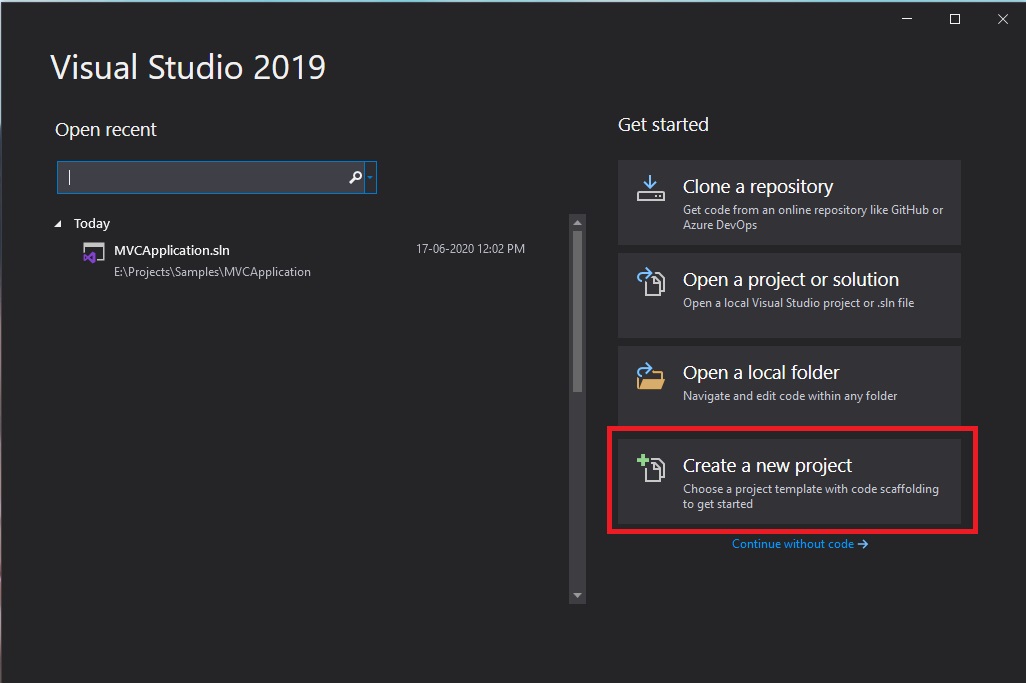Maximize the Visual Studio 2019 window

pos(955,19)
